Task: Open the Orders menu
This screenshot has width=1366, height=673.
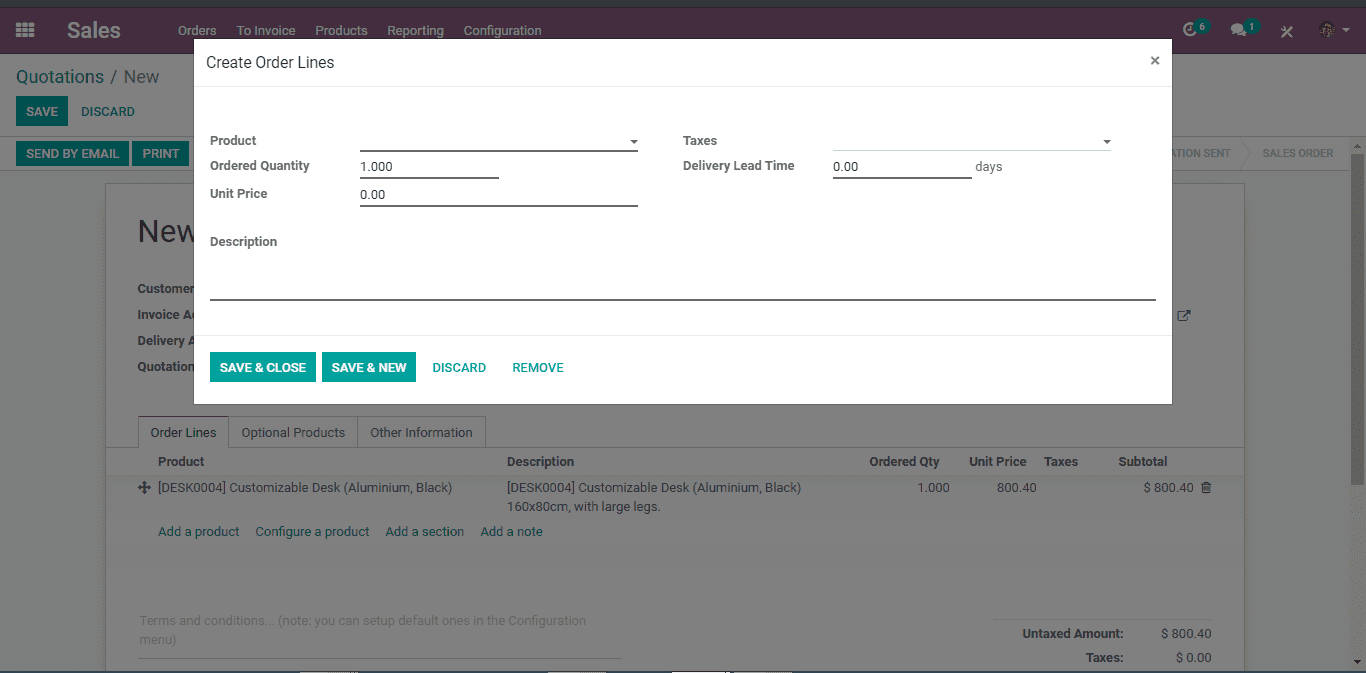Action: 197,31
